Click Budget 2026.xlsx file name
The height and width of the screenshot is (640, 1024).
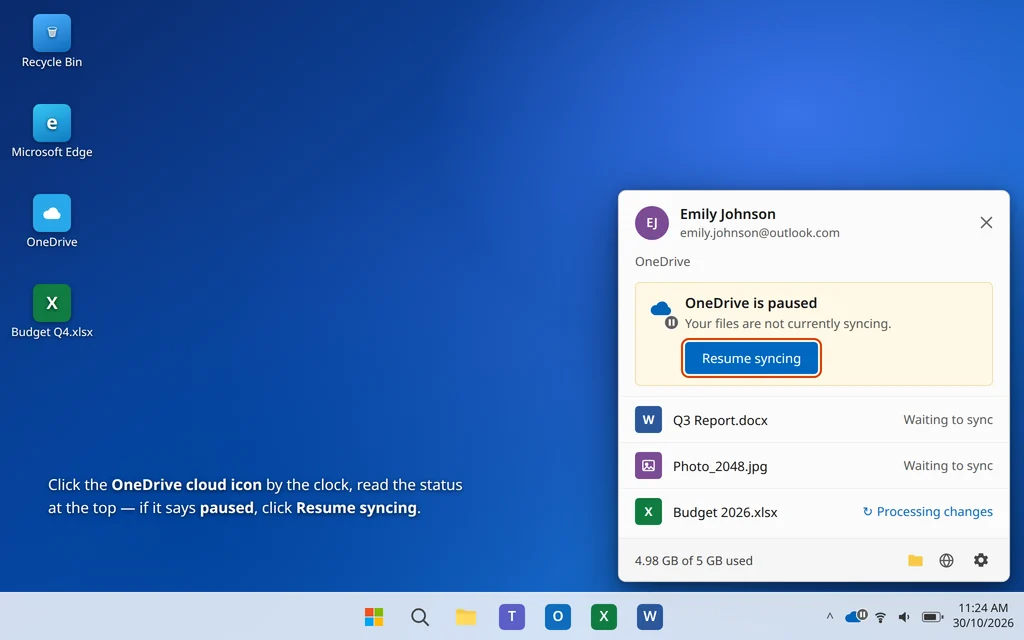click(725, 512)
